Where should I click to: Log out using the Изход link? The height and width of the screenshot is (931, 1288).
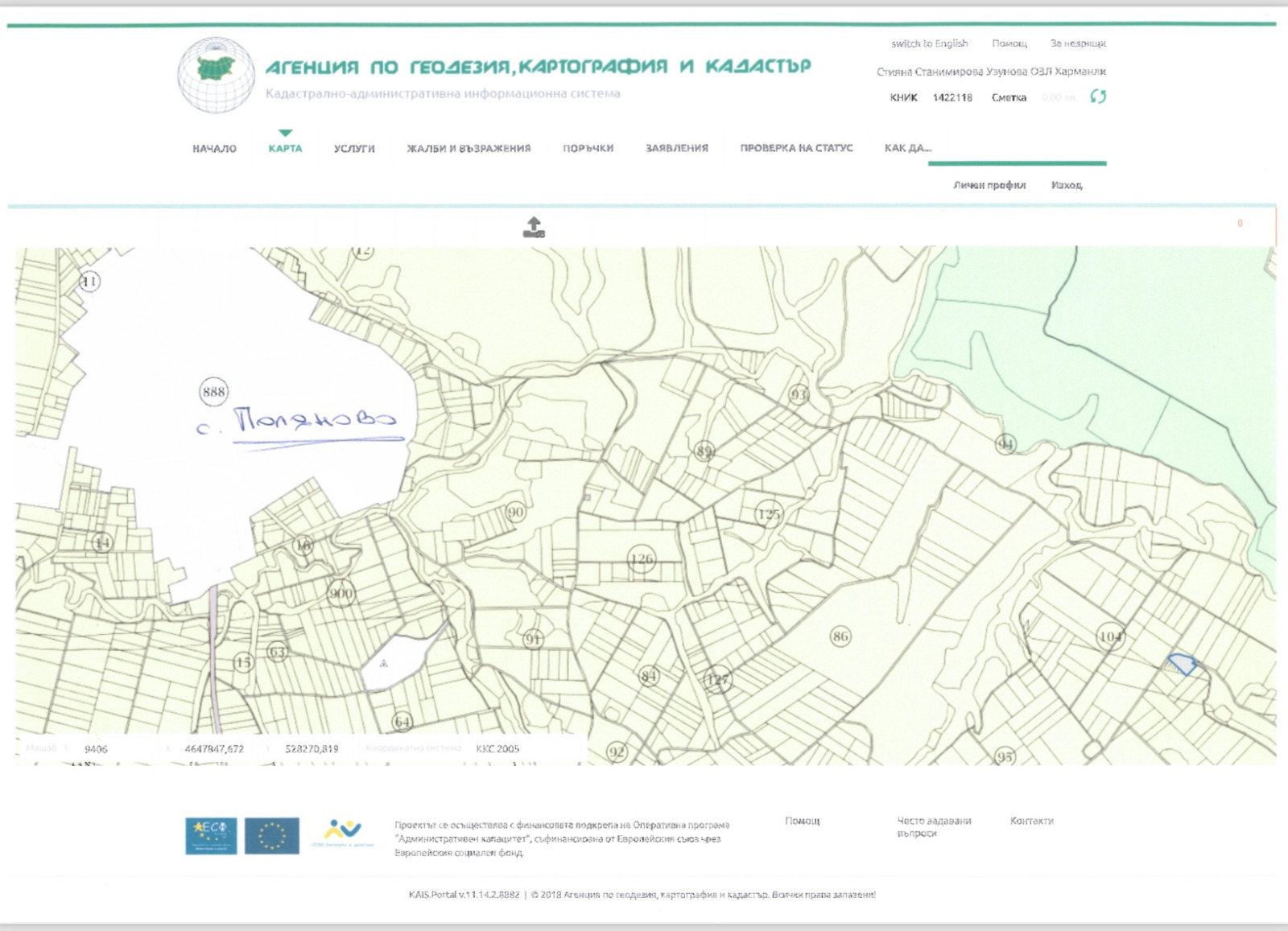pyautogui.click(x=1066, y=185)
